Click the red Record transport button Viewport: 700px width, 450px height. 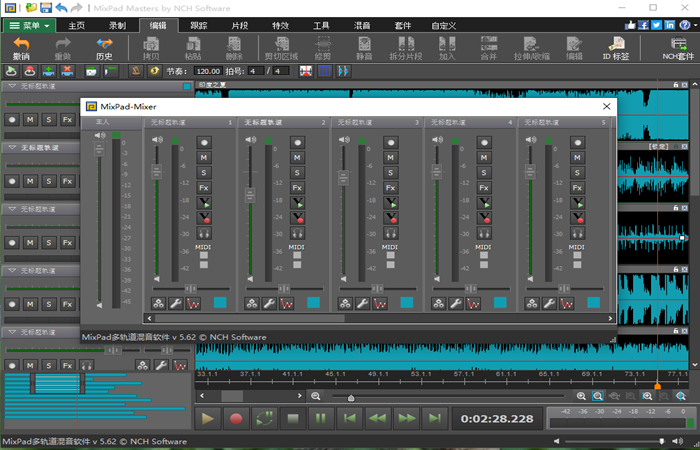(x=236, y=419)
